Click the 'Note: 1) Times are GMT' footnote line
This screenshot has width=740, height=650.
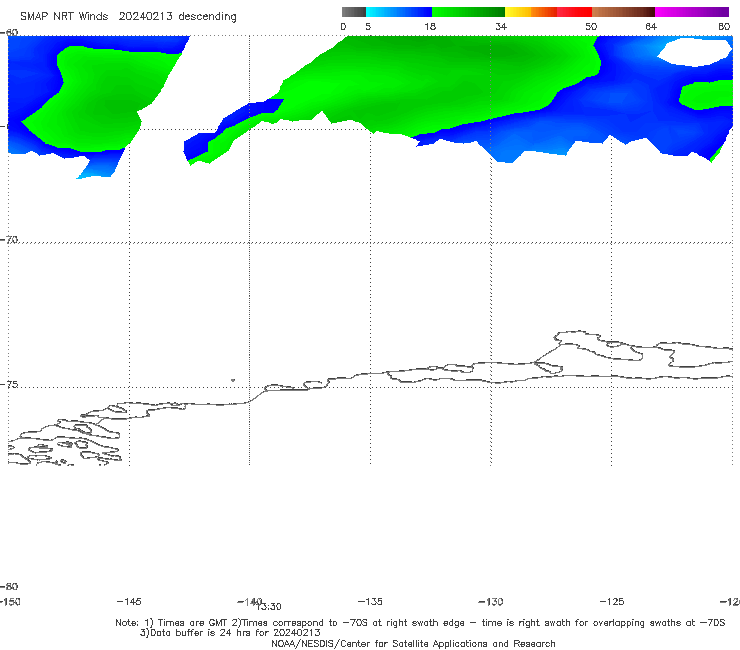(x=420, y=623)
